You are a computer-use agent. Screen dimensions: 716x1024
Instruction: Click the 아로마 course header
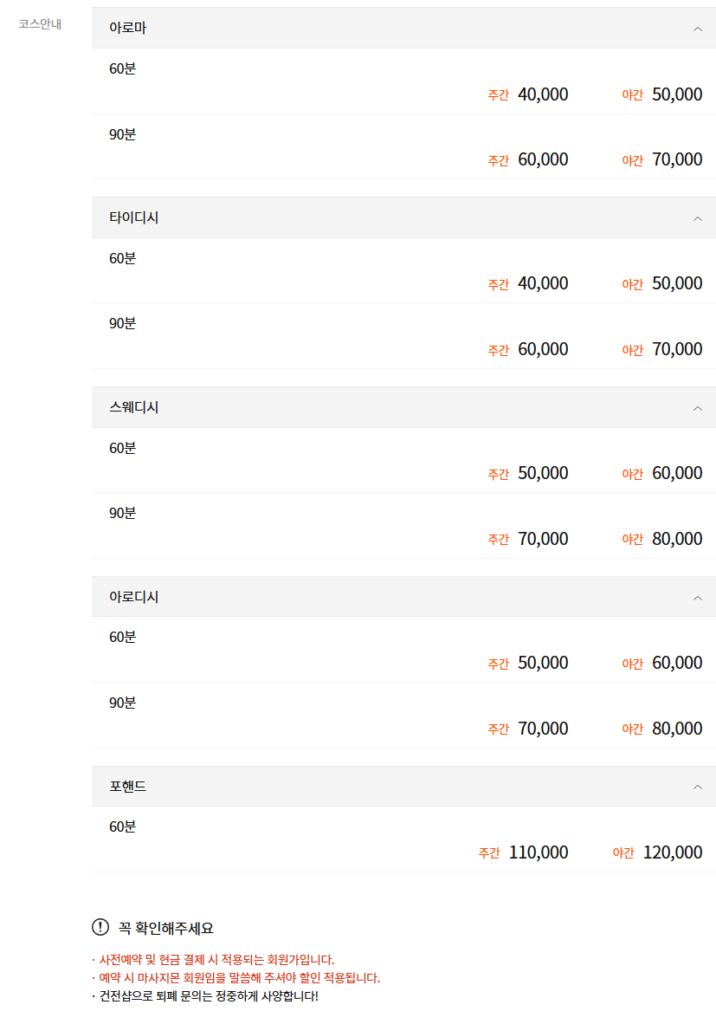128,28
